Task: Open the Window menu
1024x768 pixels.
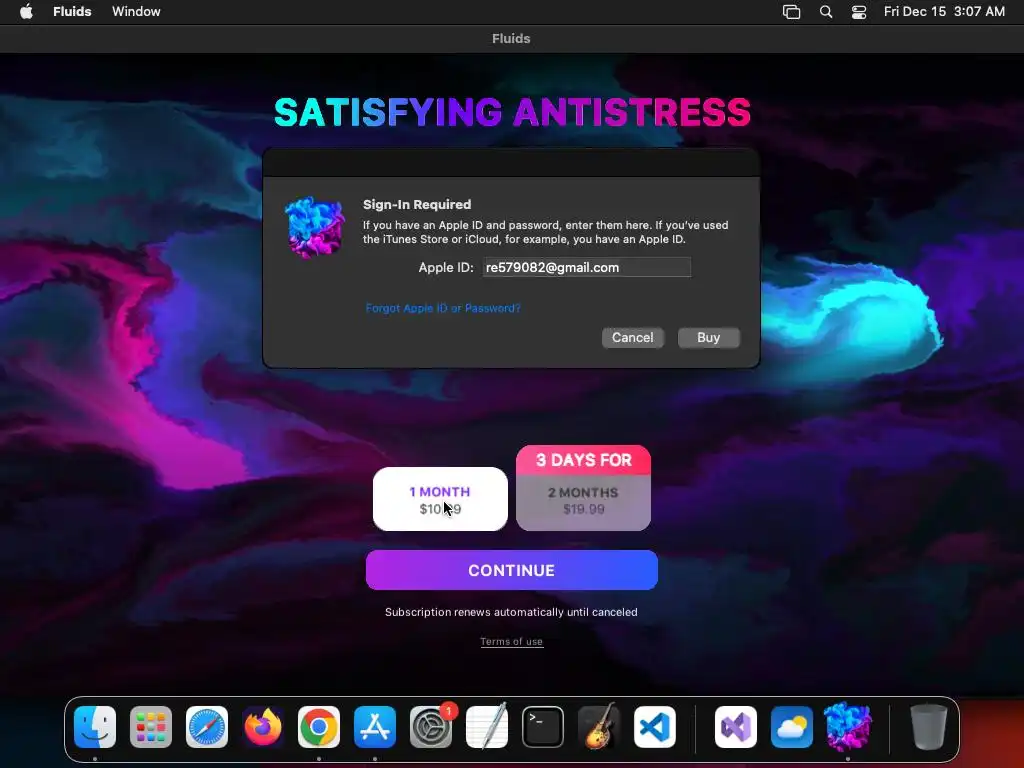Action: (x=136, y=12)
